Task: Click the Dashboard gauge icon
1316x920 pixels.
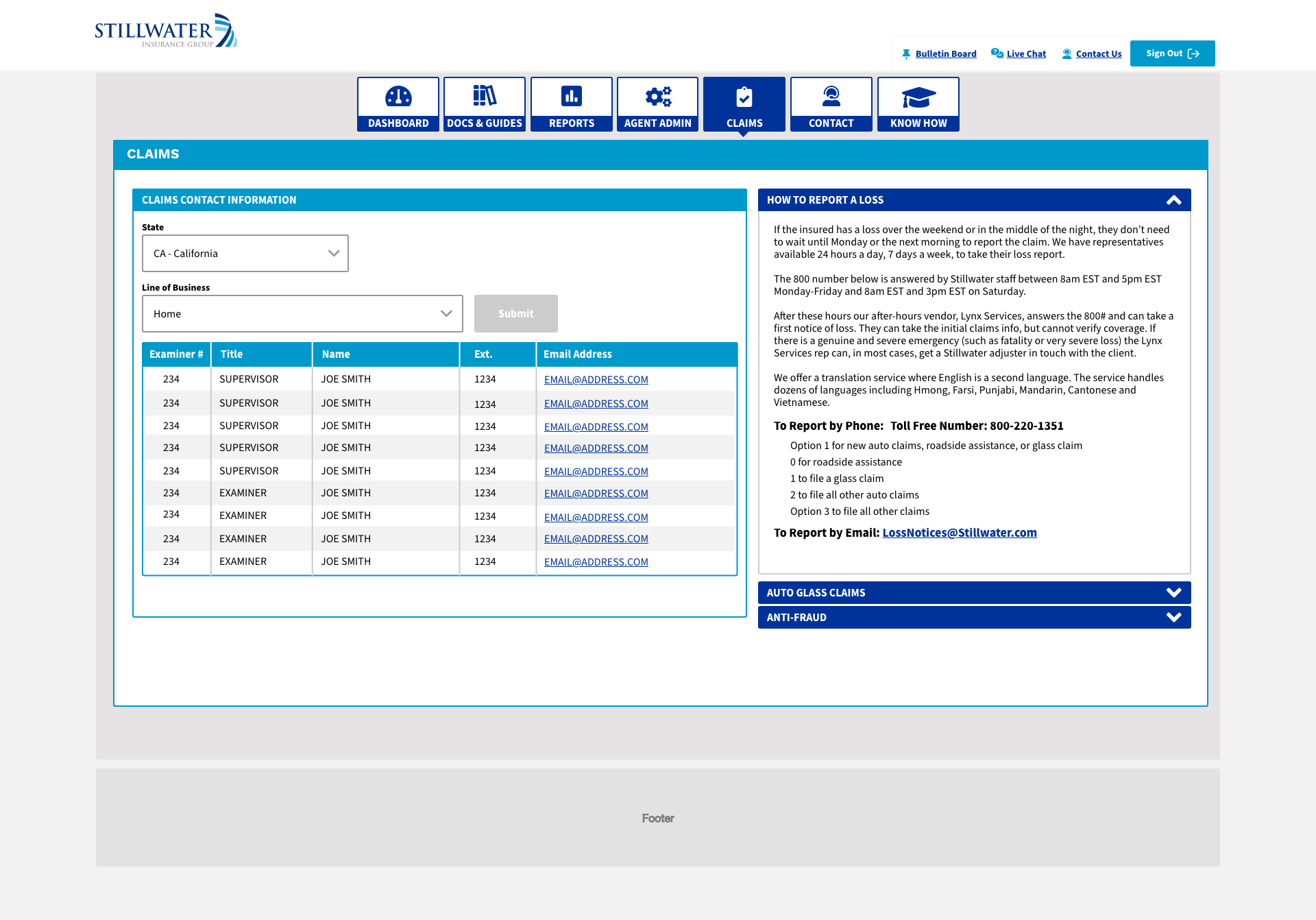Action: click(x=398, y=97)
